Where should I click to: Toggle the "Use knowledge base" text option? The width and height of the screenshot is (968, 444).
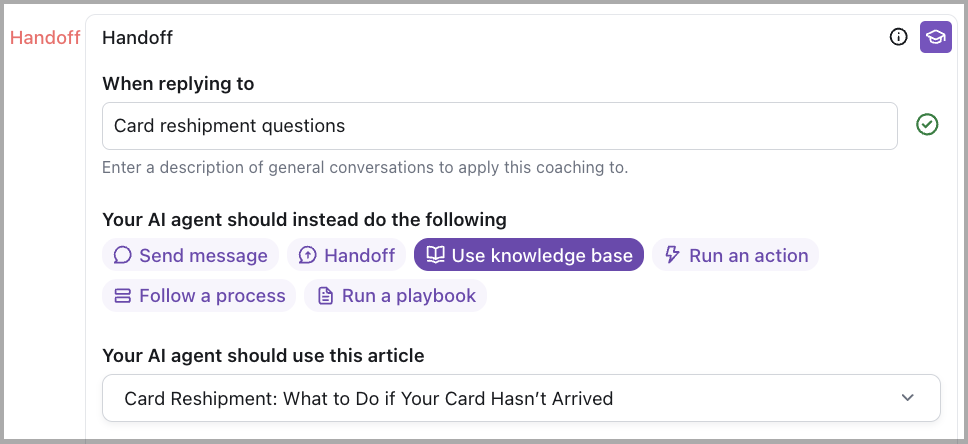point(541,255)
